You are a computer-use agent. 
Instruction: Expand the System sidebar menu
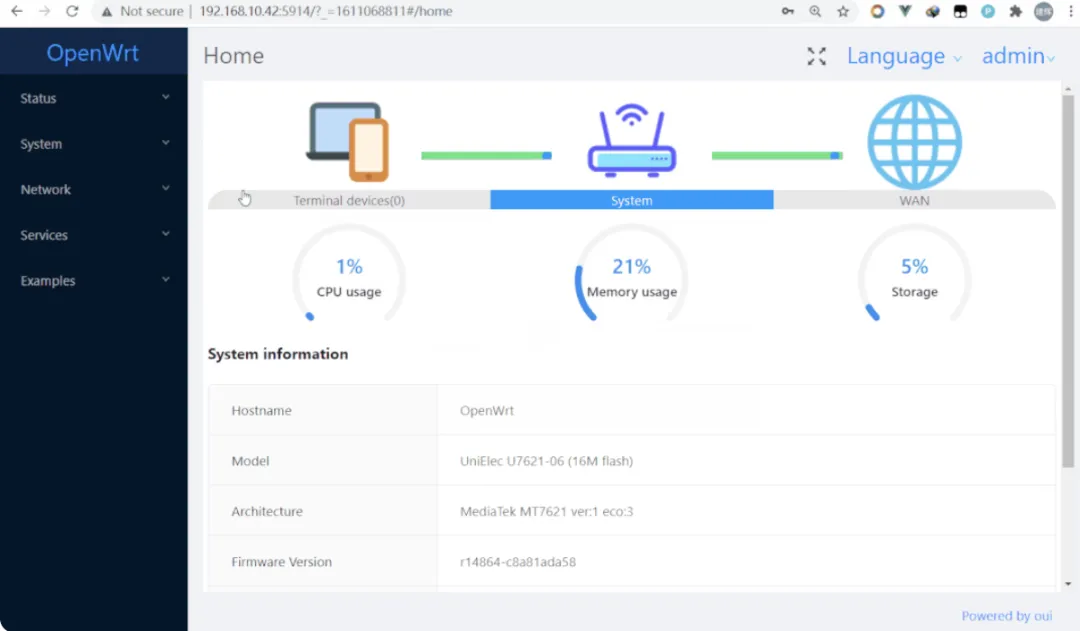[x=94, y=143]
